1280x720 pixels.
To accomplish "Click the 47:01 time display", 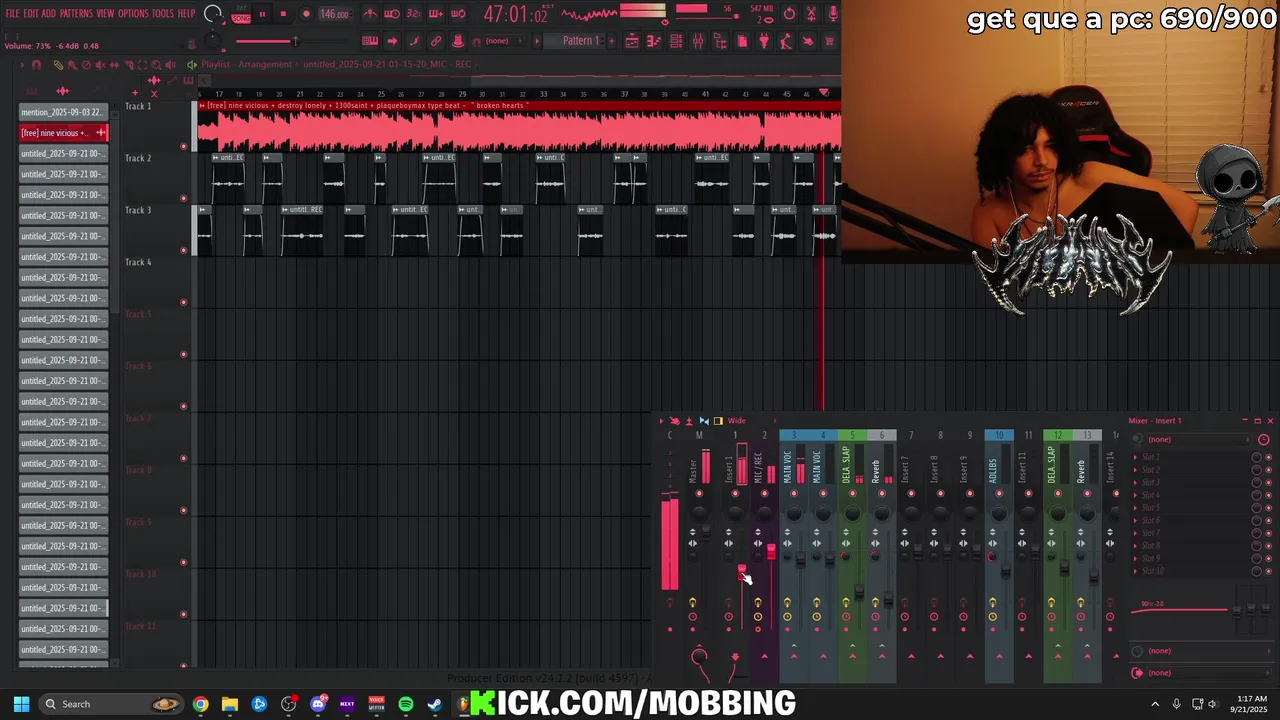I will click(x=515, y=14).
